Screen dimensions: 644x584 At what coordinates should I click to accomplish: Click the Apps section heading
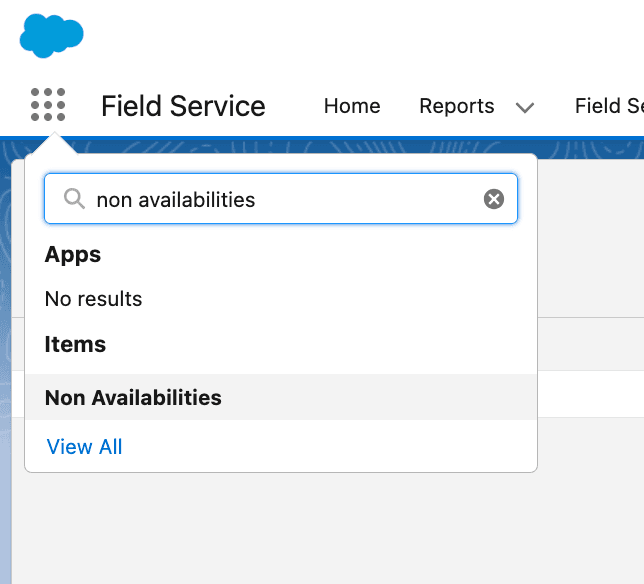point(73,255)
